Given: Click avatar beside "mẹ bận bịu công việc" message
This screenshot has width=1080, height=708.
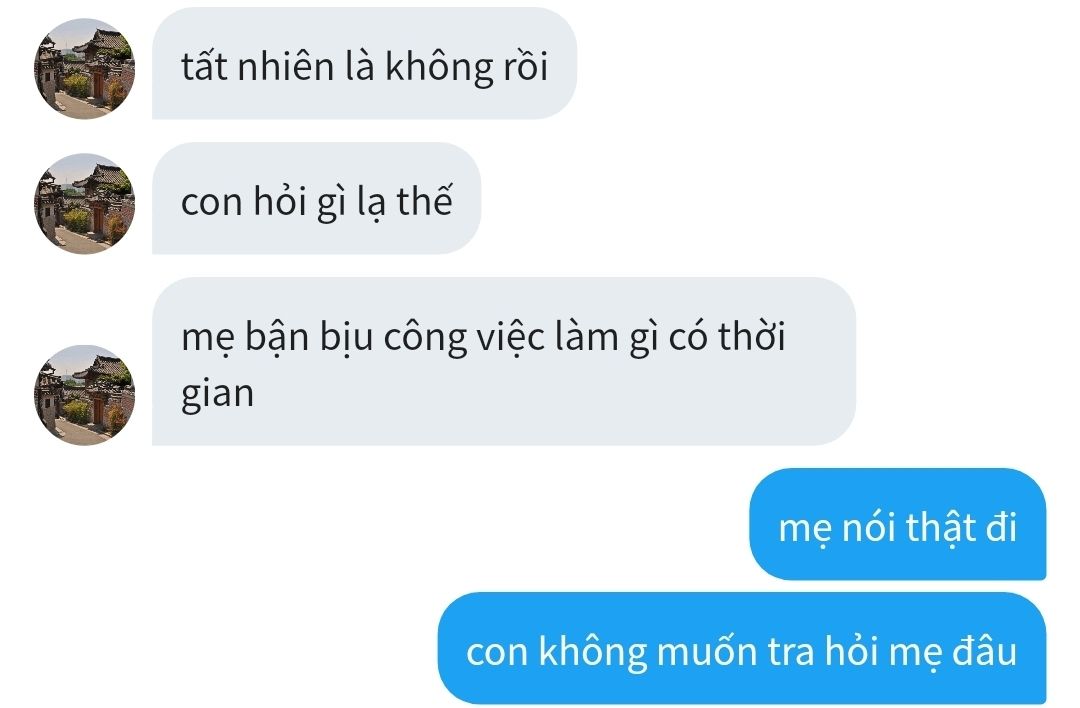Looking at the screenshot, I should point(84,395).
